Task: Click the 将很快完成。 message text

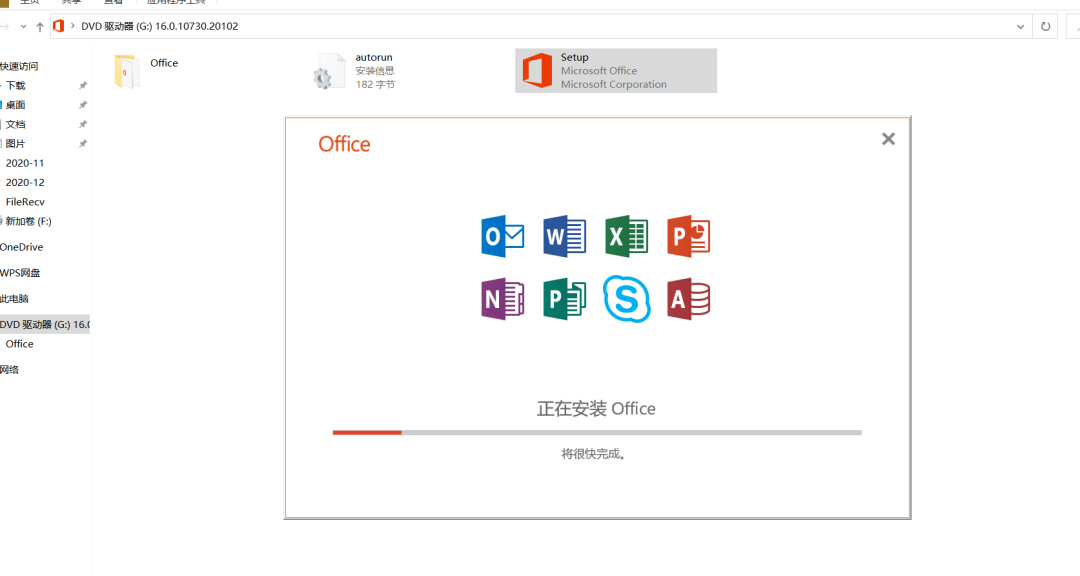Action: [593, 453]
